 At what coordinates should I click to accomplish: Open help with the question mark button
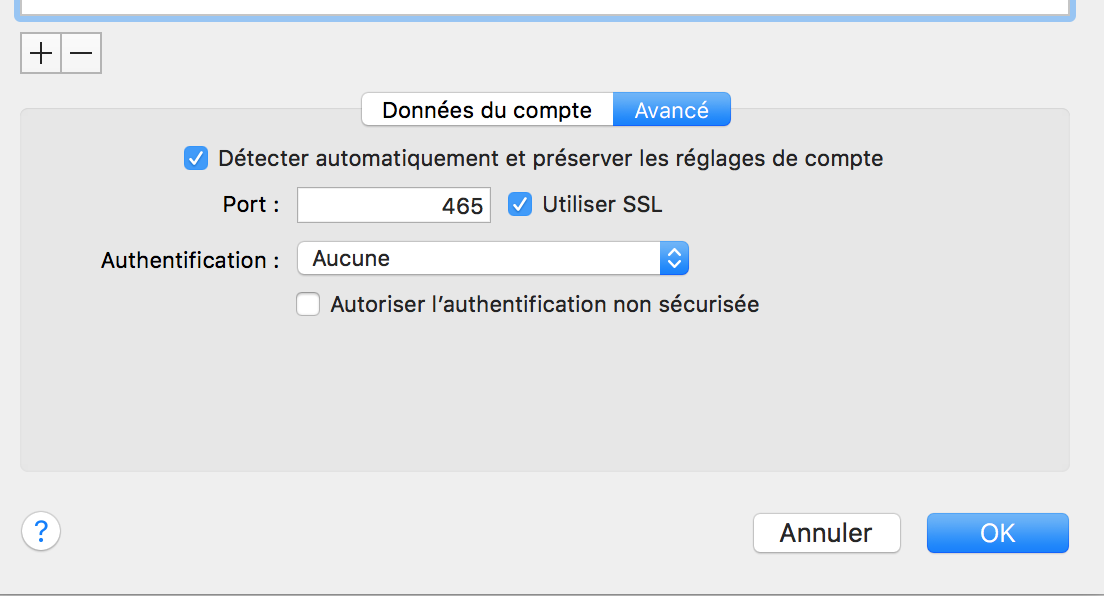tap(41, 530)
